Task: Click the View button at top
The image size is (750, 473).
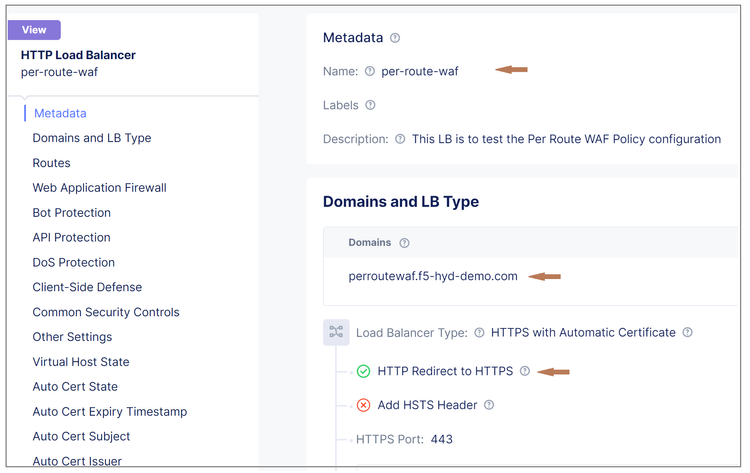Action: coord(34,30)
